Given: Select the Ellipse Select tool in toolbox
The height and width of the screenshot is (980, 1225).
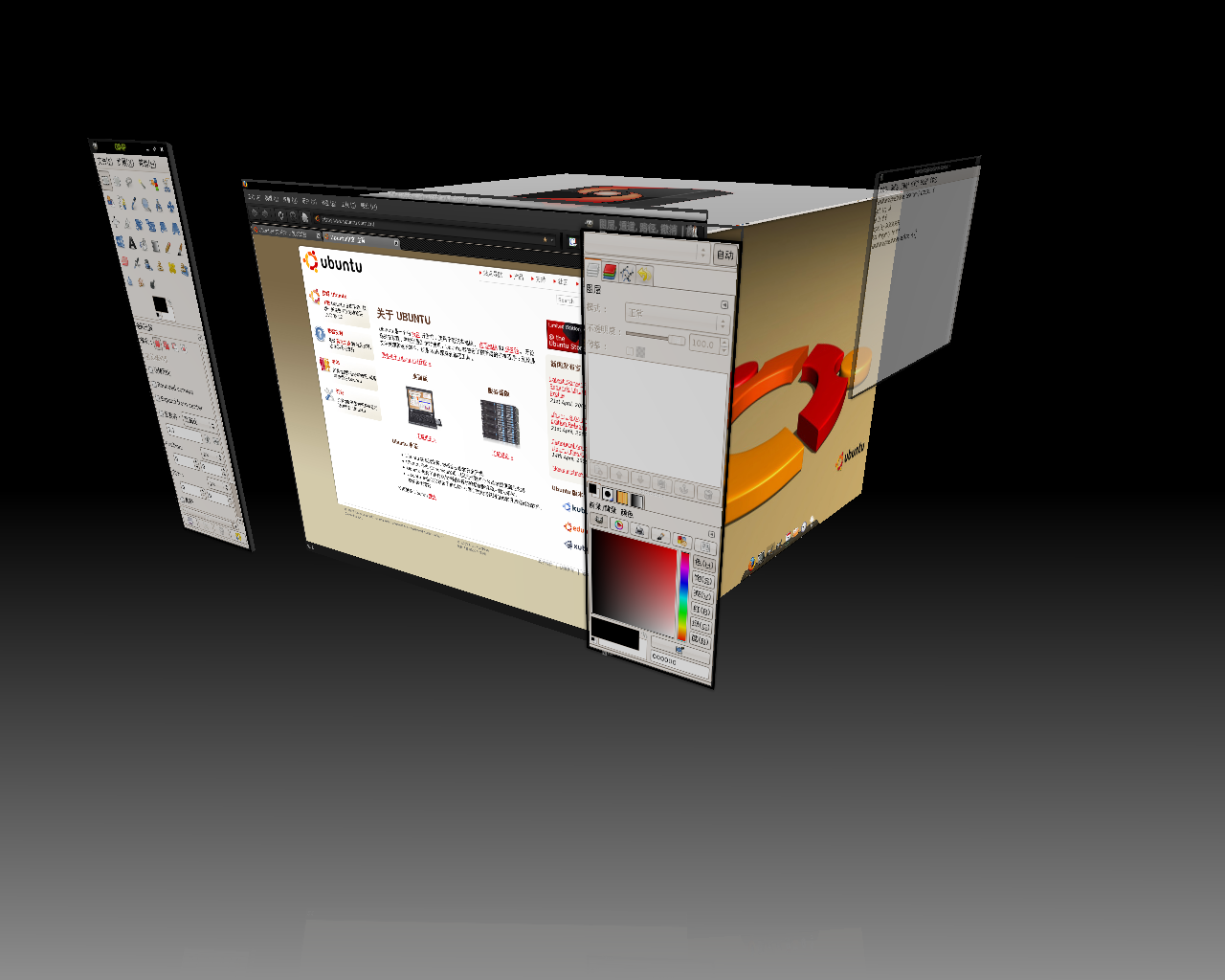Looking at the screenshot, I should [117, 181].
